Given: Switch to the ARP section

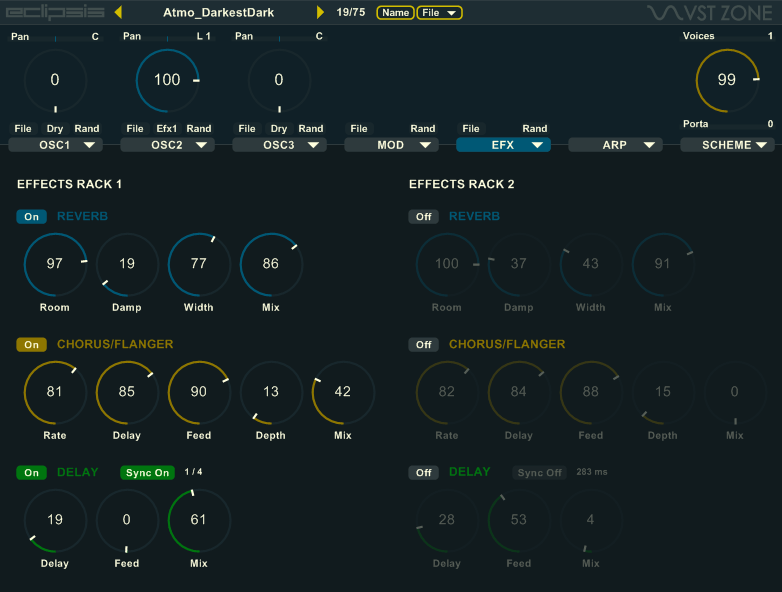Looking at the screenshot, I should [x=615, y=145].
